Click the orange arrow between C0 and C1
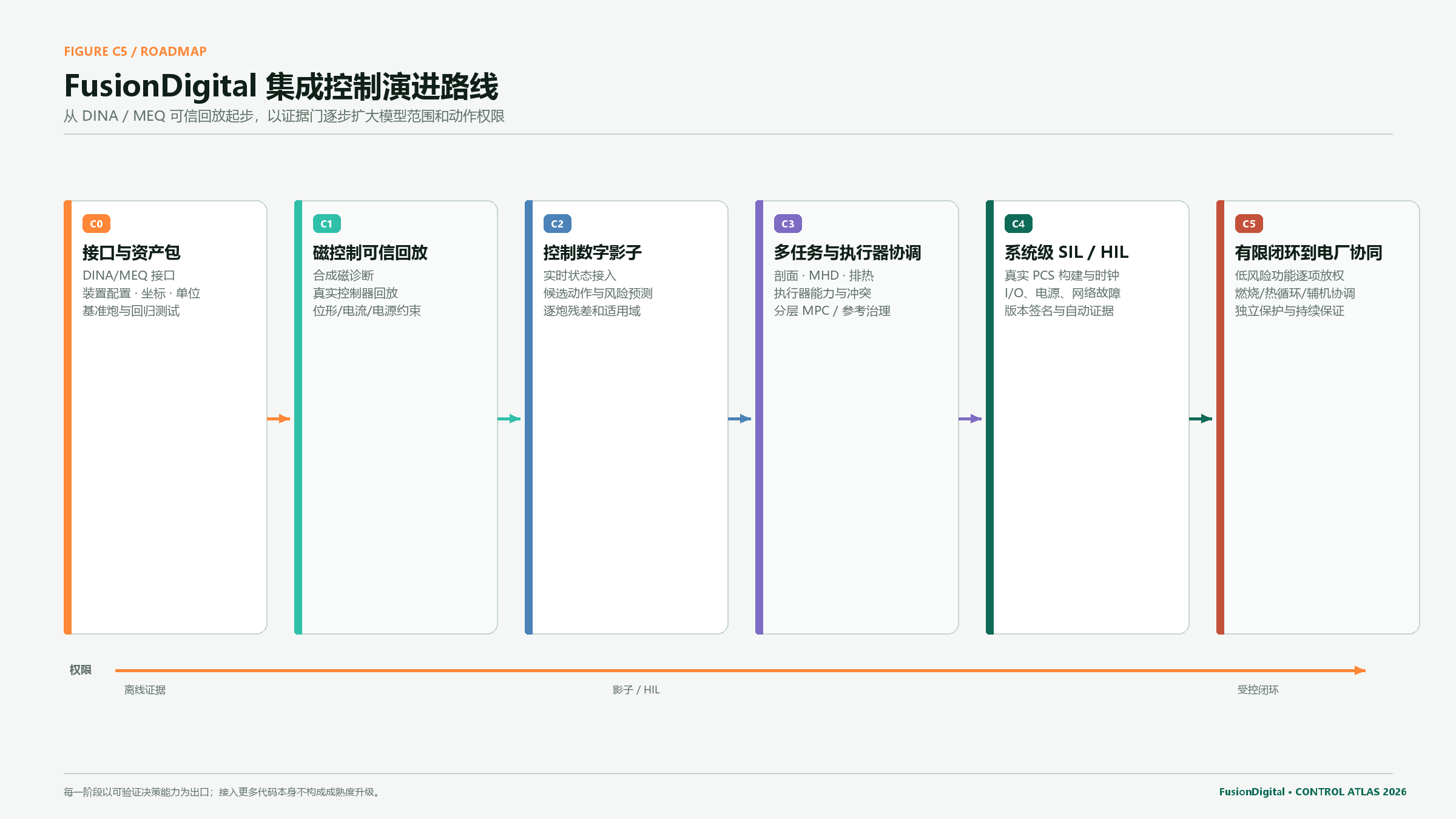 [x=278, y=419]
